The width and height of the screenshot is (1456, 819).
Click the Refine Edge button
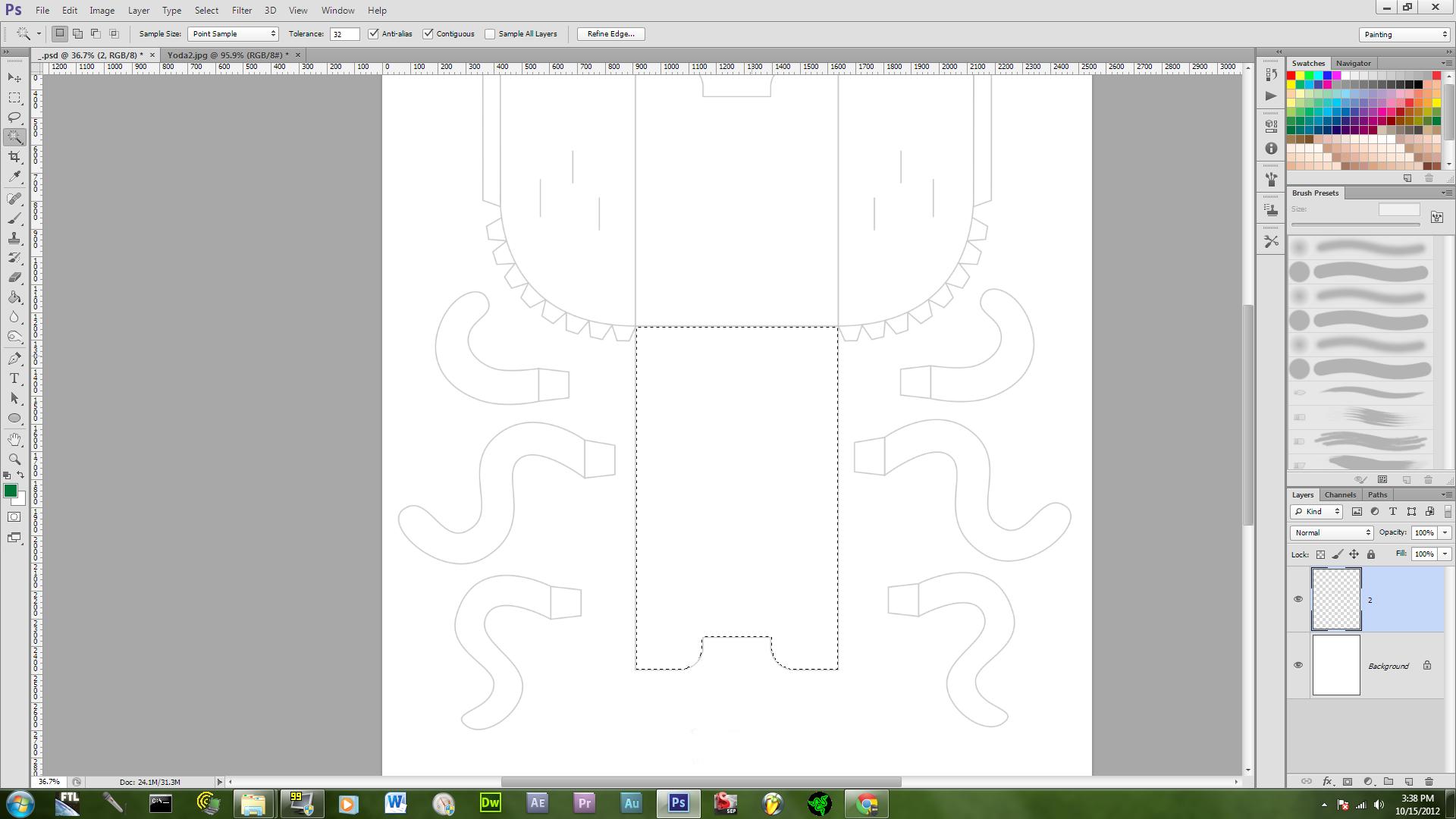[610, 33]
